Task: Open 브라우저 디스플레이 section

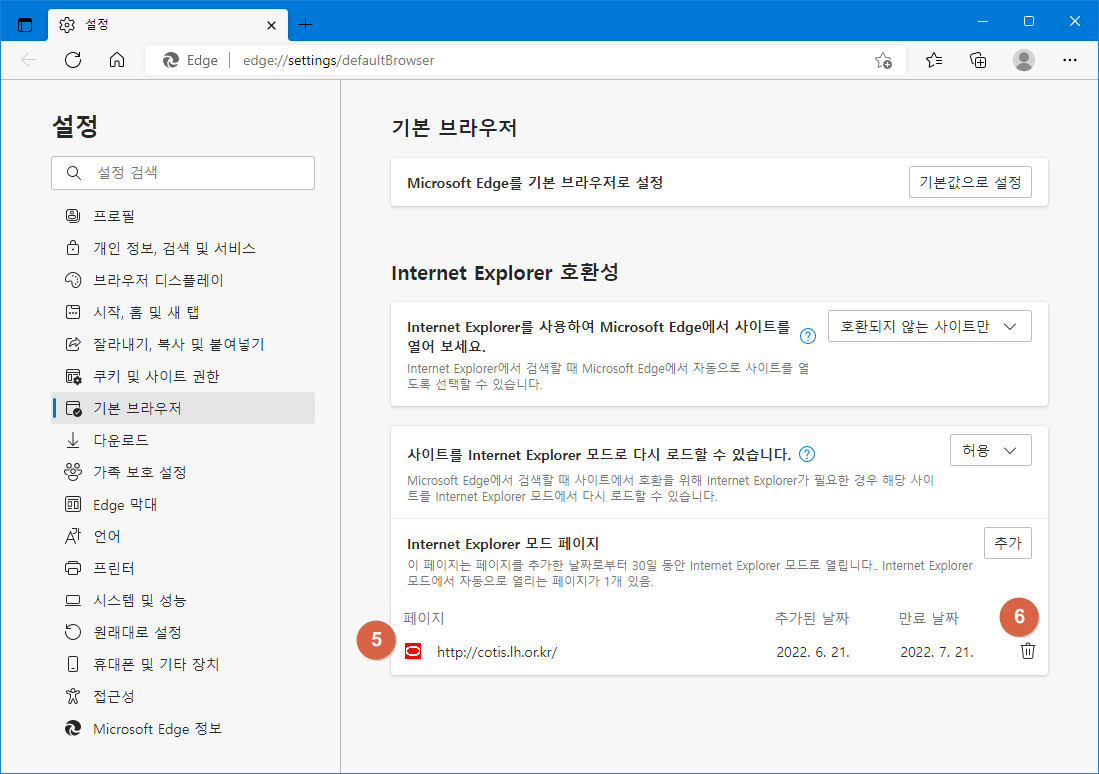Action: tap(183, 280)
